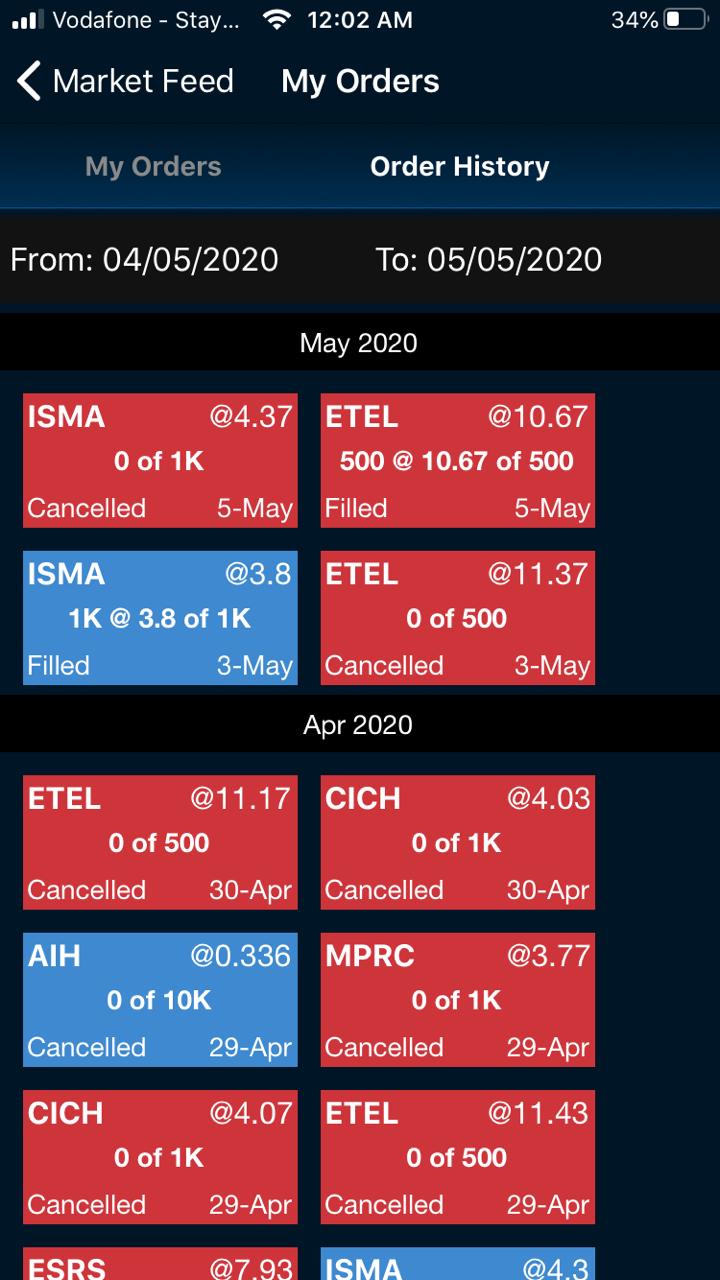Open cancelled ETEL order at 11.37
The width and height of the screenshot is (720, 1280).
pos(457,618)
